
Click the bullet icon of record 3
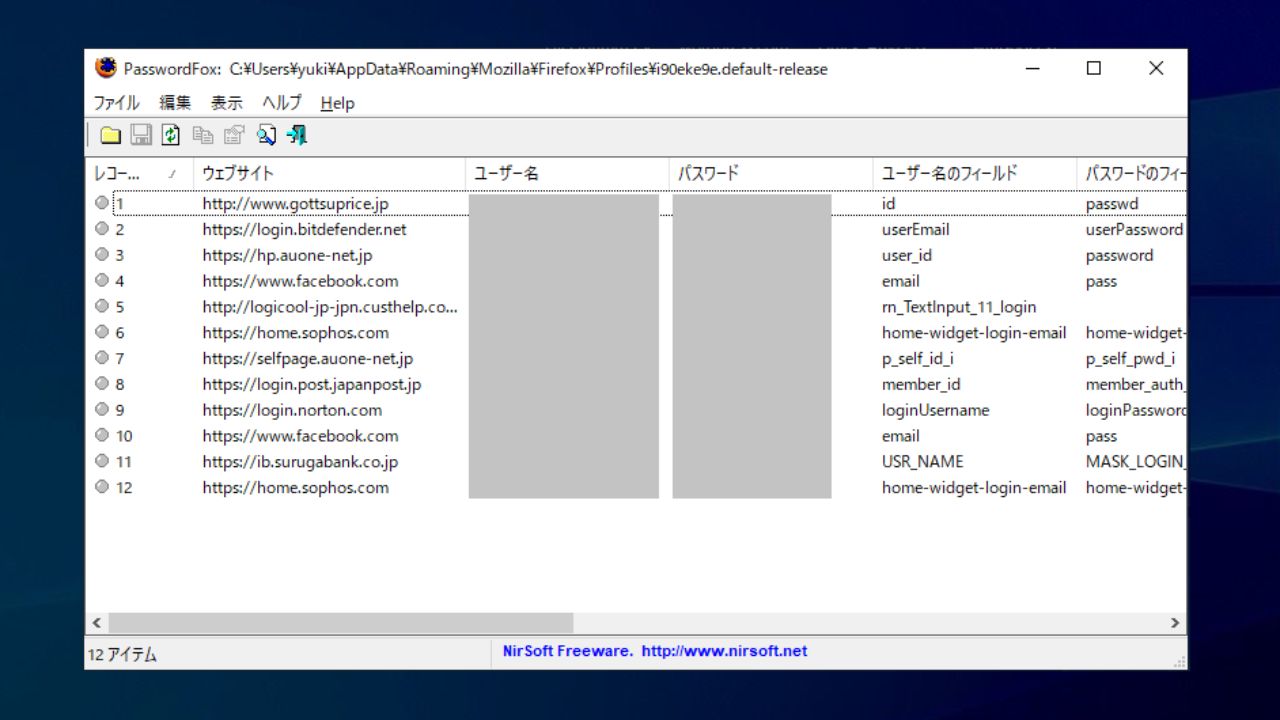pyautogui.click(x=102, y=255)
